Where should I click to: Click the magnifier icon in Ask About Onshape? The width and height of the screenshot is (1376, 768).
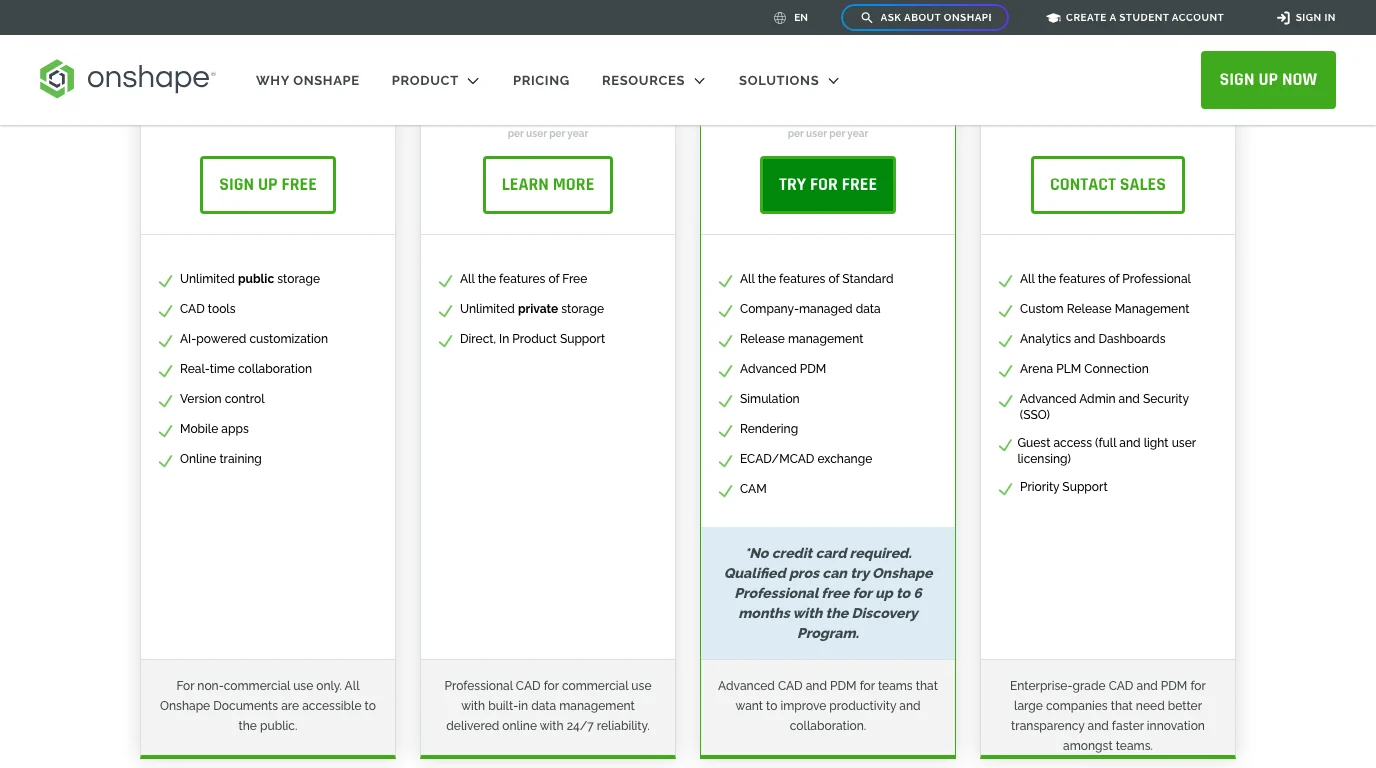click(867, 18)
